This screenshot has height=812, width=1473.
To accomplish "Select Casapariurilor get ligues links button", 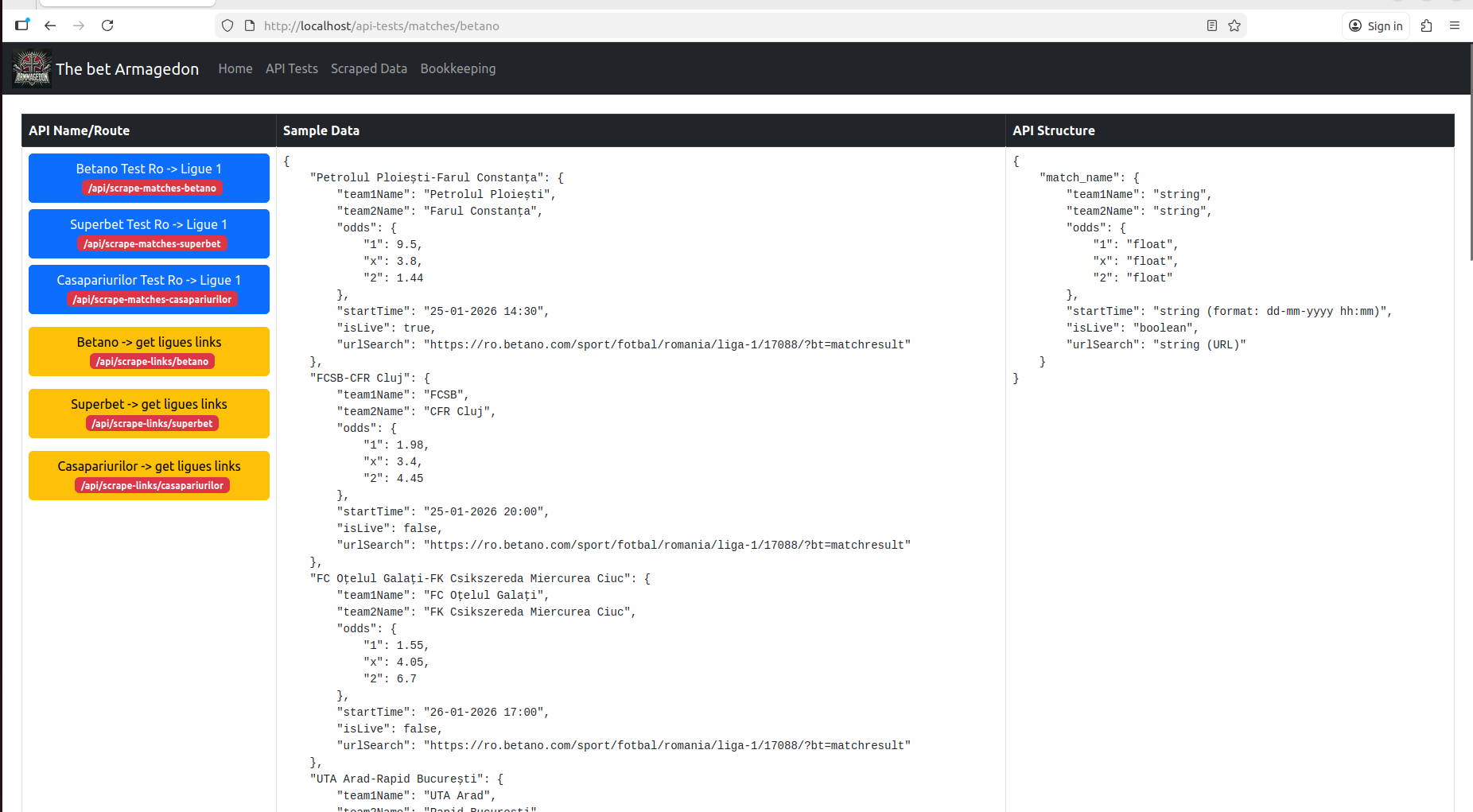I will coord(149,475).
